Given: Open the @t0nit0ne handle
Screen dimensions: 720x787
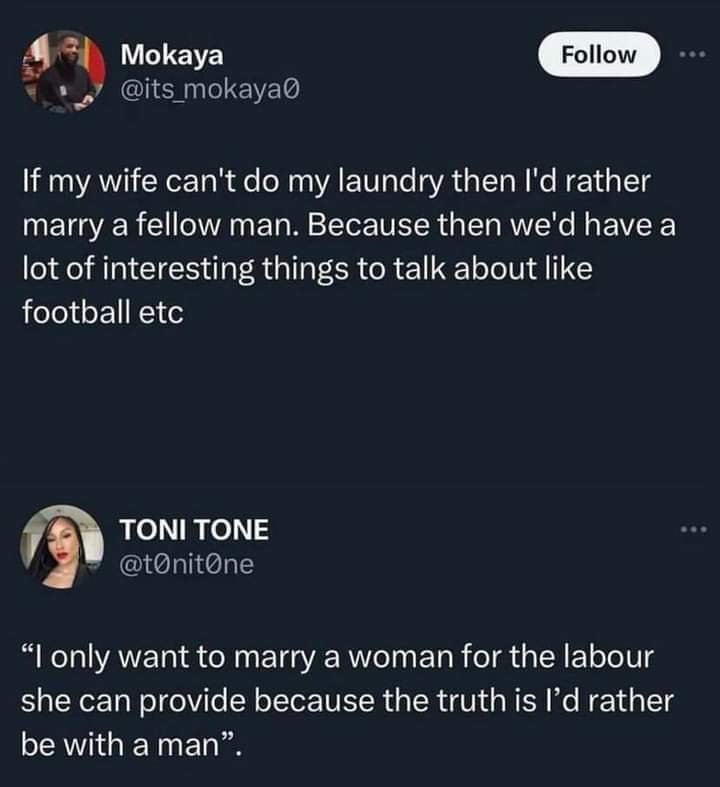Looking at the screenshot, I should (x=186, y=565).
